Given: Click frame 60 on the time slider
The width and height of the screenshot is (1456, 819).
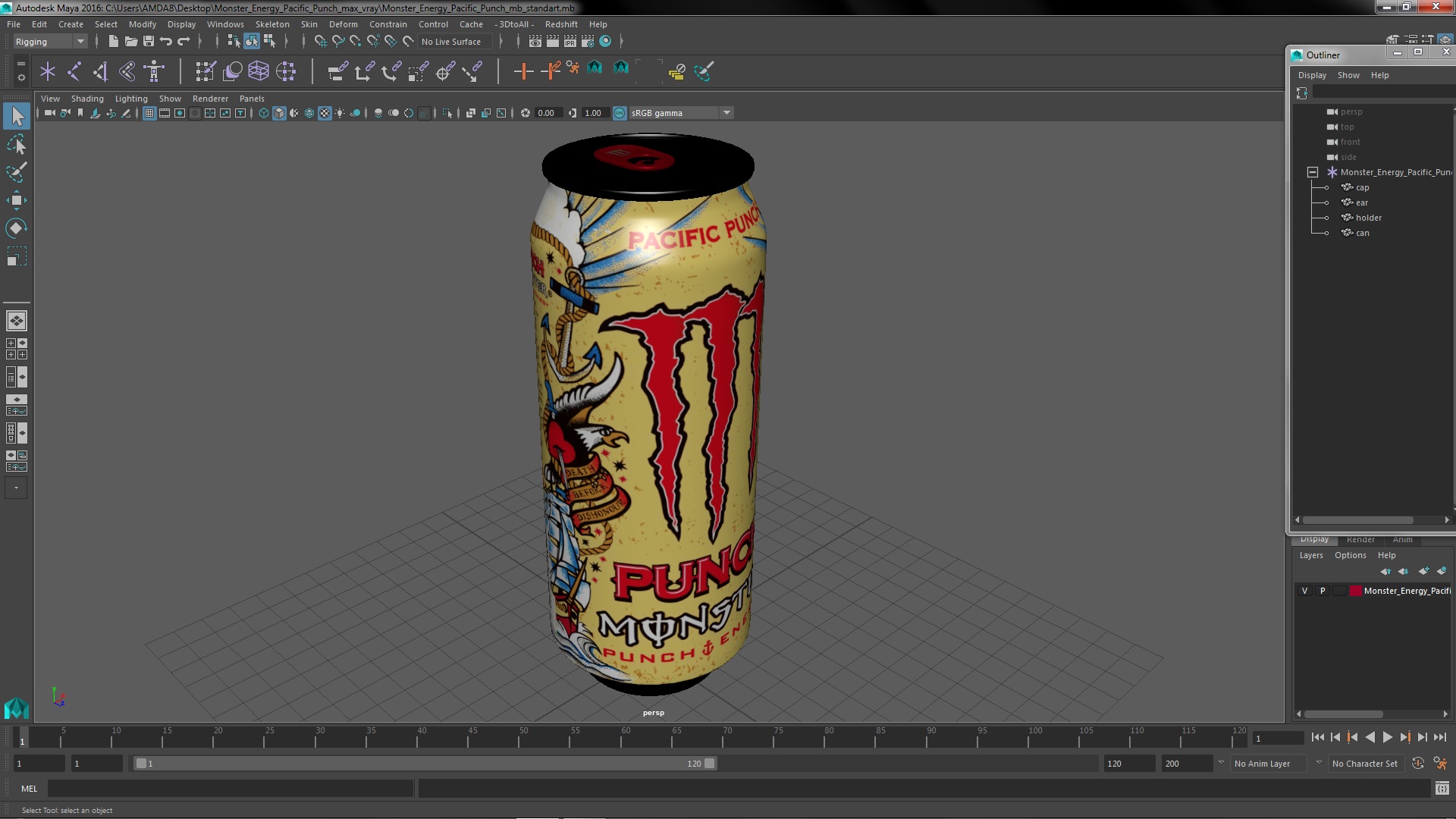Looking at the screenshot, I should 626,737.
